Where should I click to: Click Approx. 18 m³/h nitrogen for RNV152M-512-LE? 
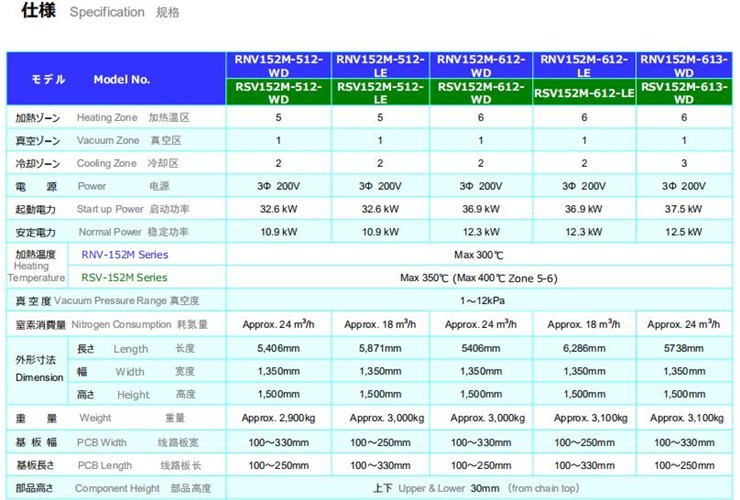(x=380, y=324)
